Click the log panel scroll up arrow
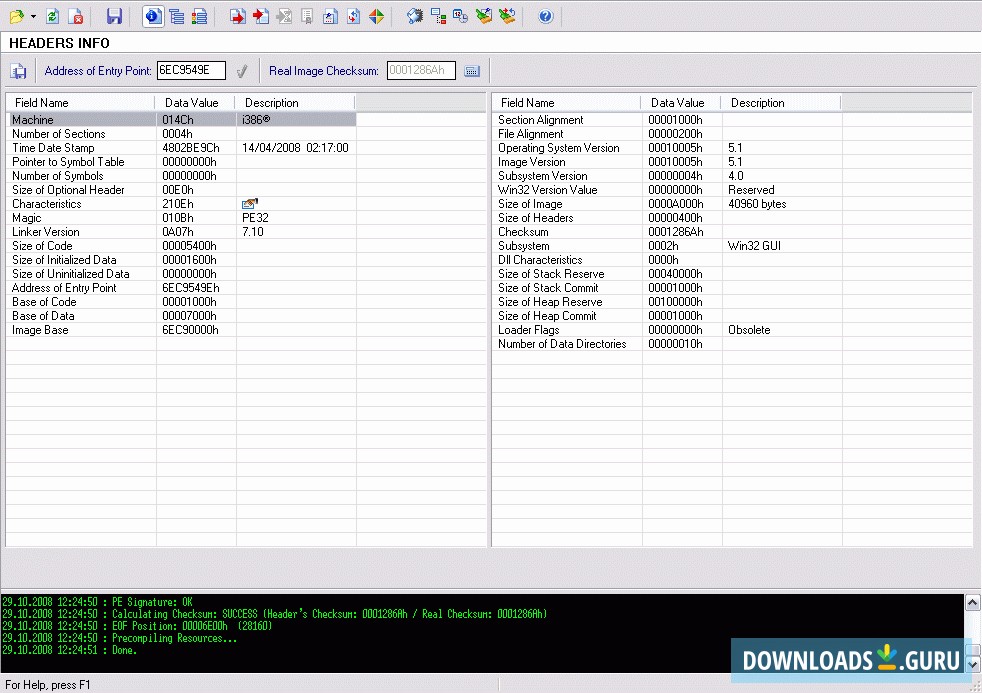The height and width of the screenshot is (693, 982). click(972, 602)
